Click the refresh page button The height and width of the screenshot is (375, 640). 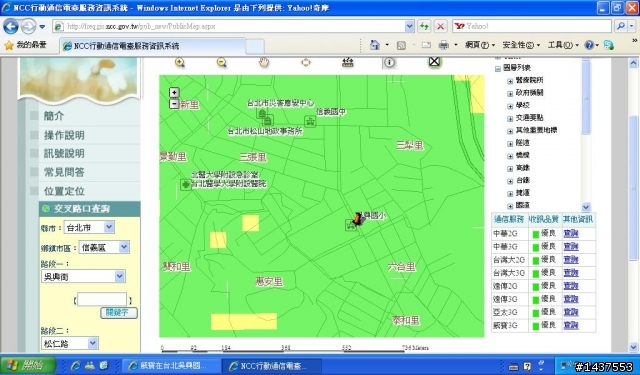(424, 27)
